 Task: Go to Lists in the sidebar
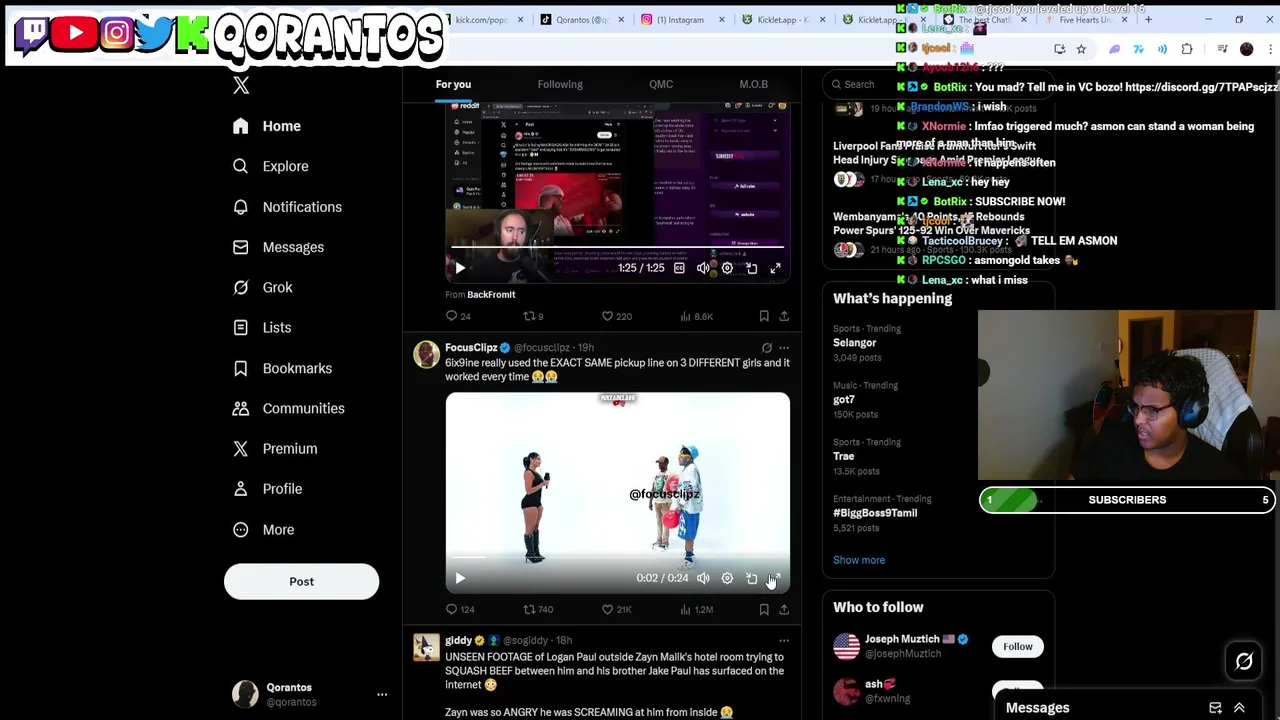(x=262, y=327)
